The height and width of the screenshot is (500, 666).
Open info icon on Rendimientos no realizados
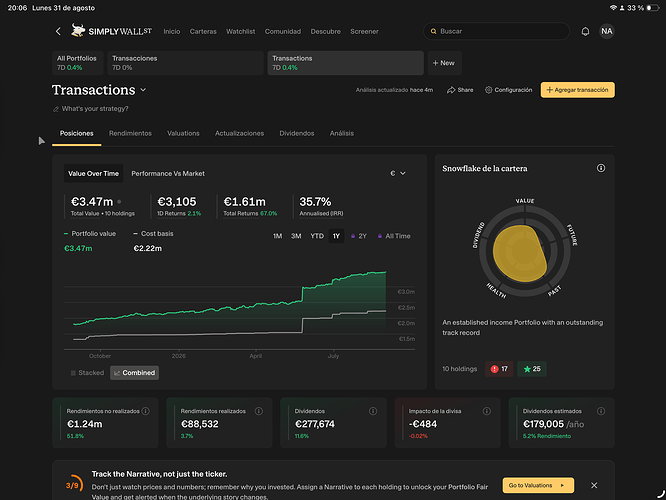[146, 411]
